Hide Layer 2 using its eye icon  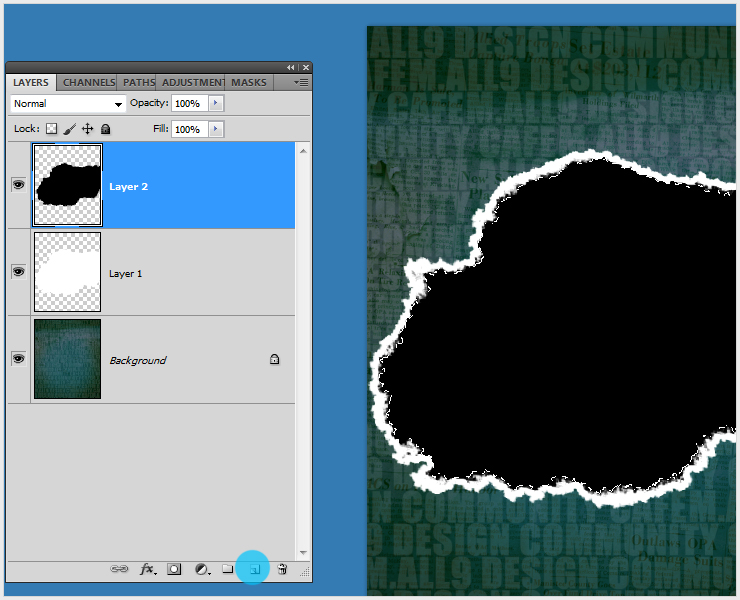click(18, 185)
